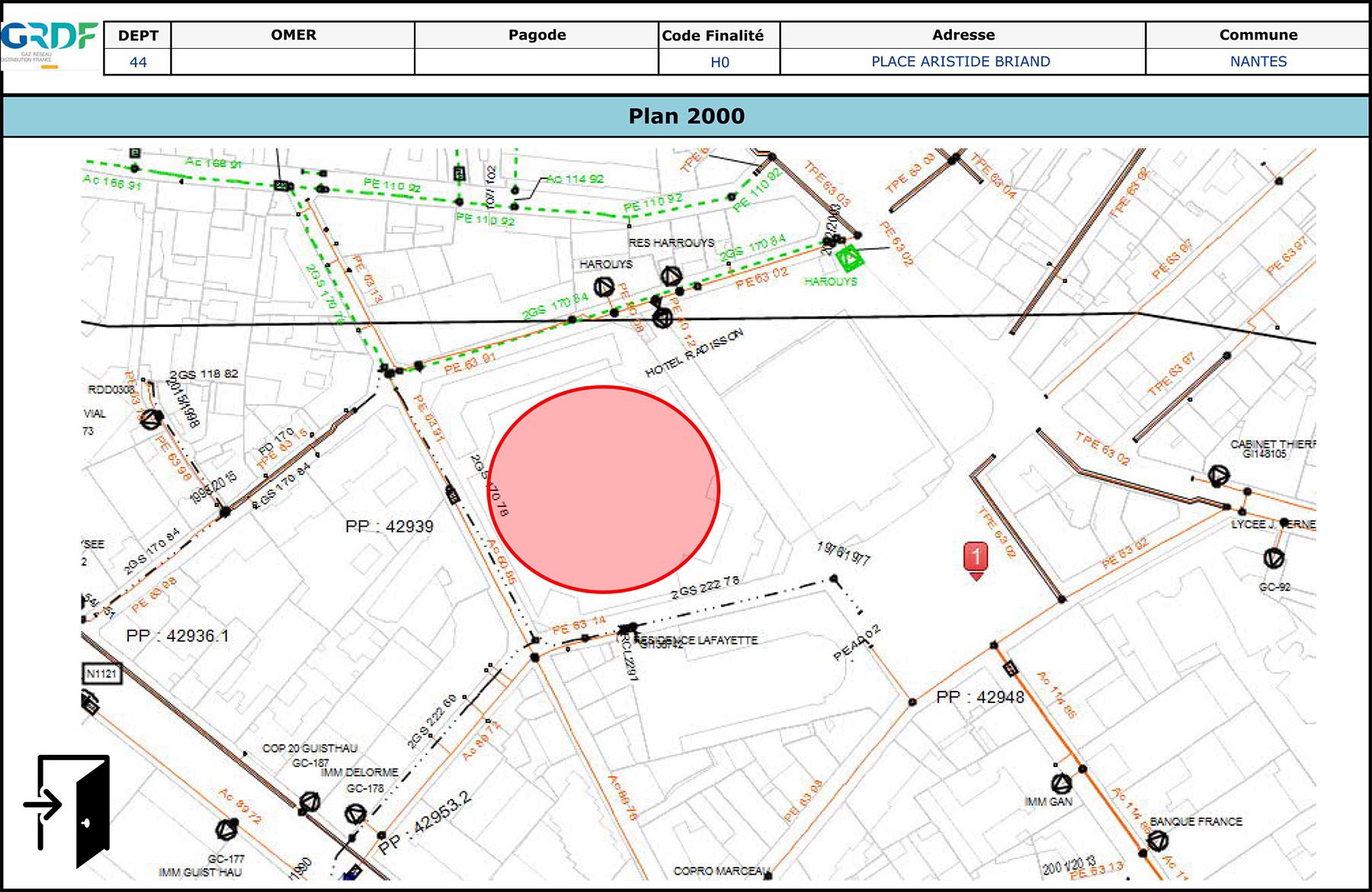Viewport: 1372px width, 892px height.
Task: Click the Plan 2000 title bar
Action: click(686, 117)
